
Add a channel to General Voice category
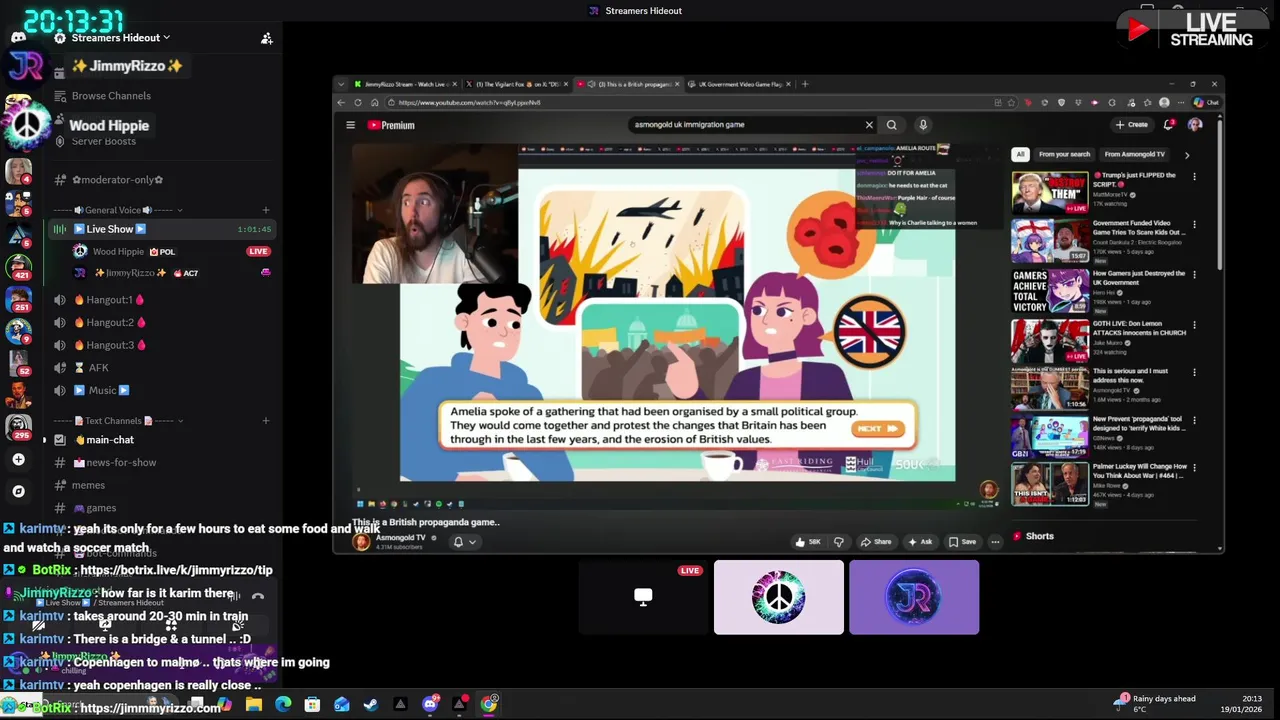pyautogui.click(x=265, y=210)
